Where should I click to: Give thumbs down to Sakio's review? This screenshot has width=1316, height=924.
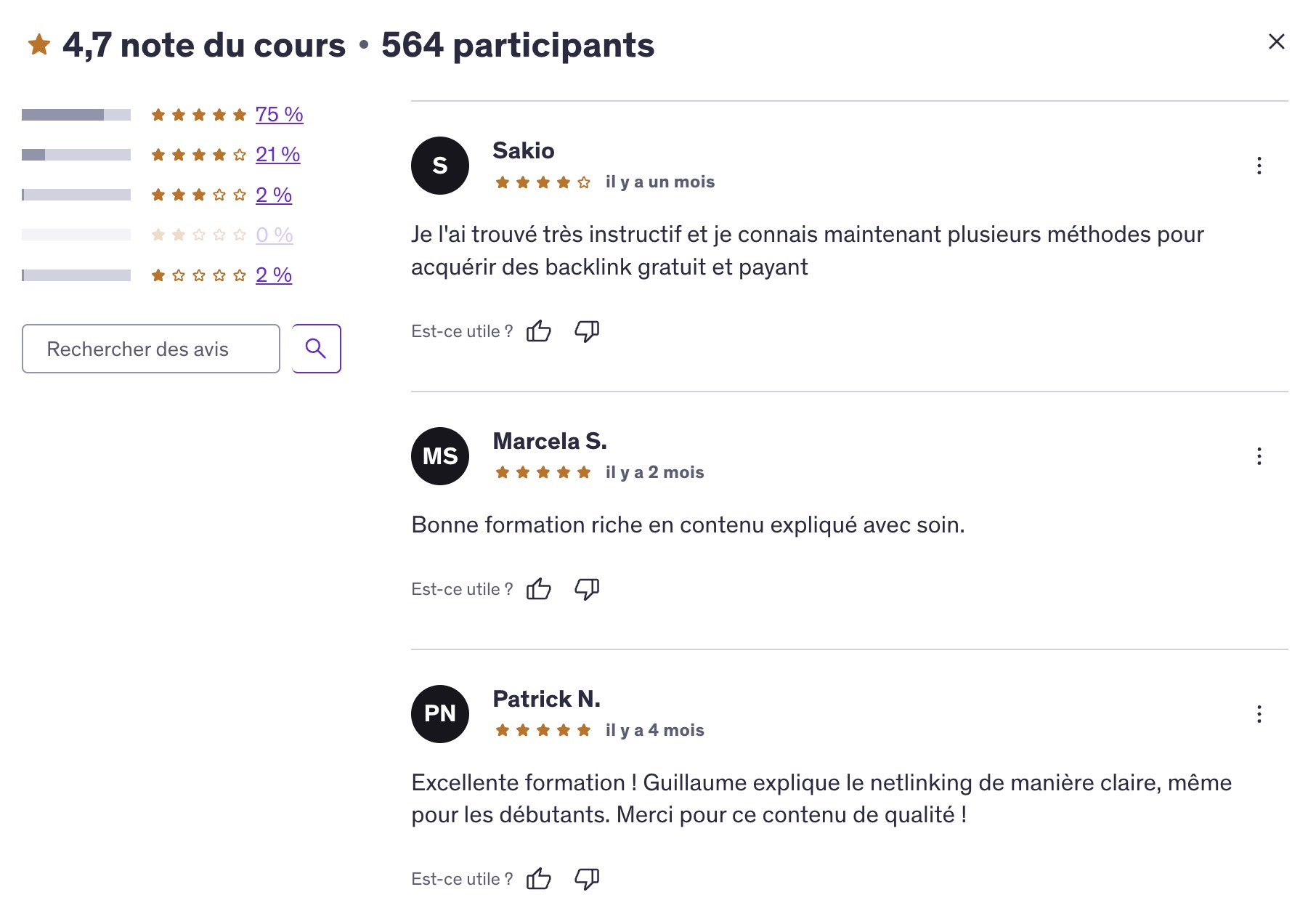587,331
